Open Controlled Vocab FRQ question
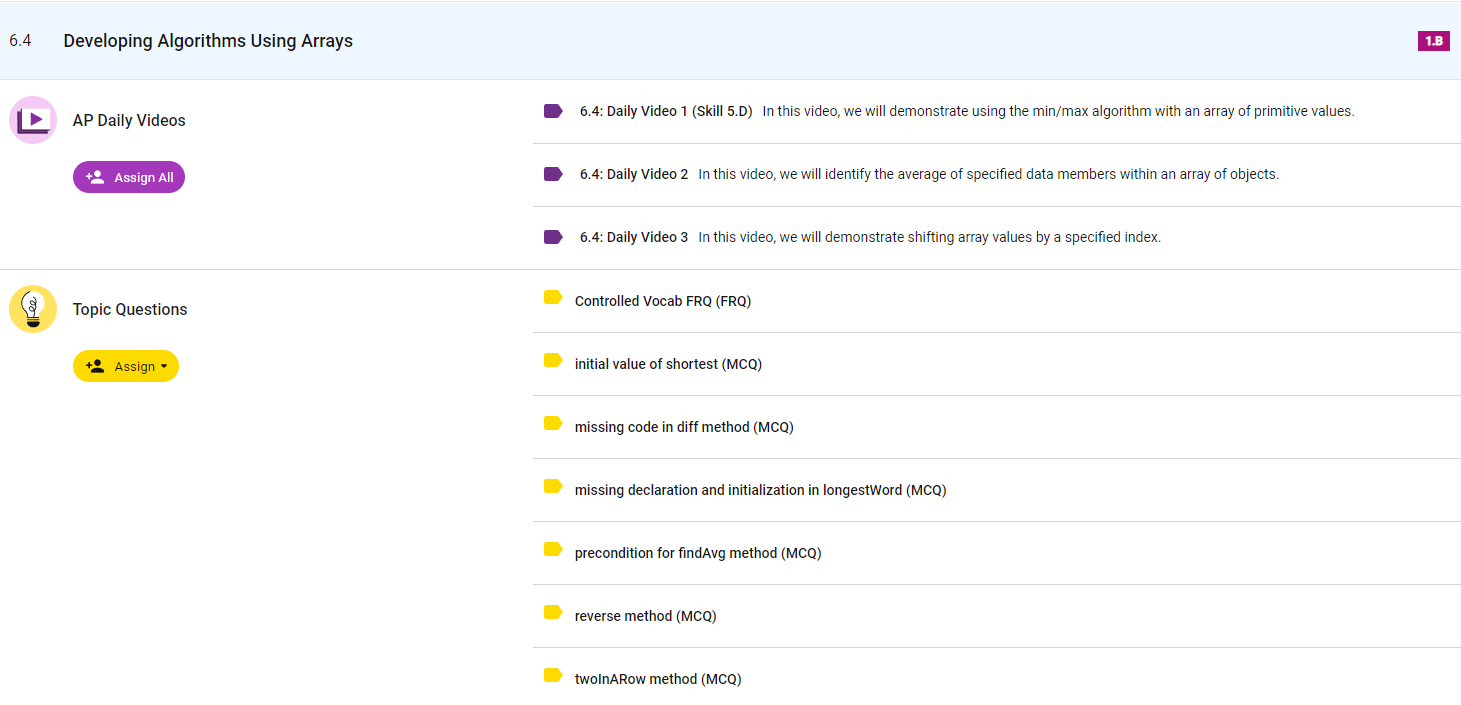 662,301
